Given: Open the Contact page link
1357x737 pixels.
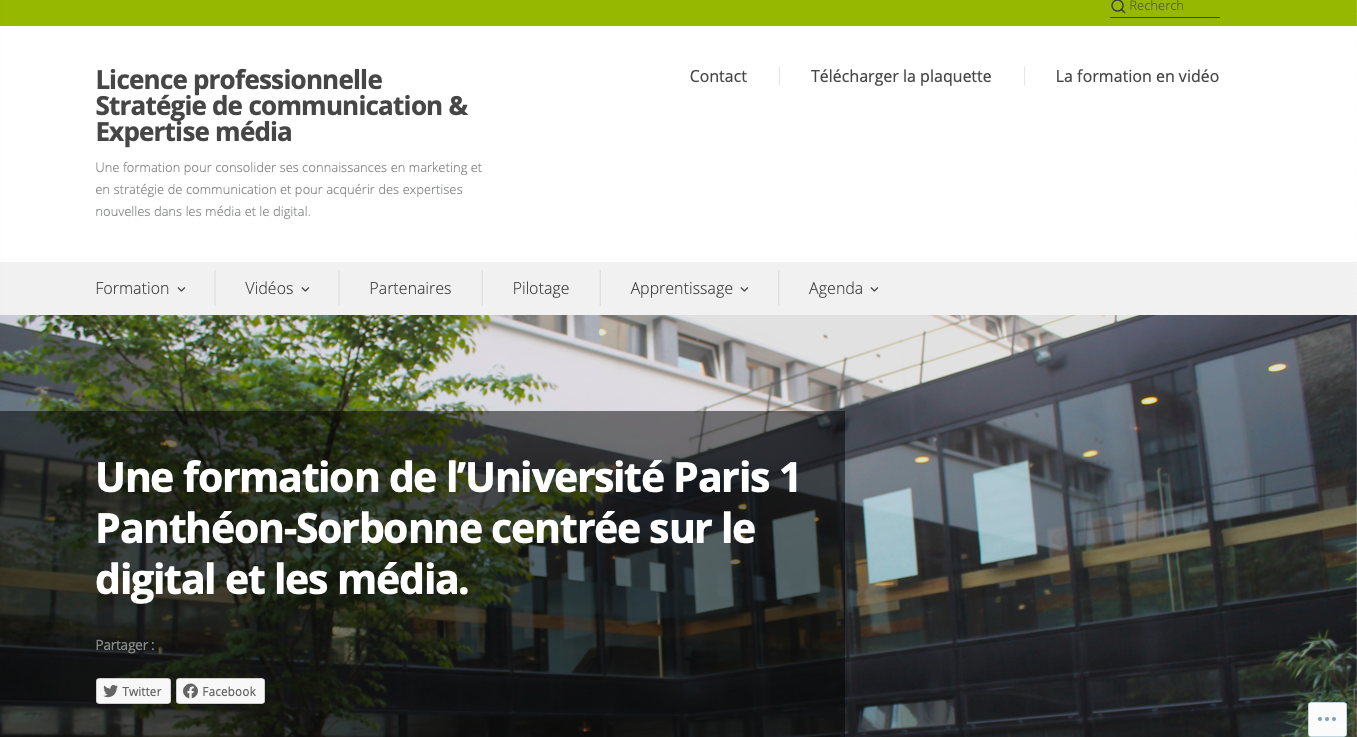Looking at the screenshot, I should 718,76.
